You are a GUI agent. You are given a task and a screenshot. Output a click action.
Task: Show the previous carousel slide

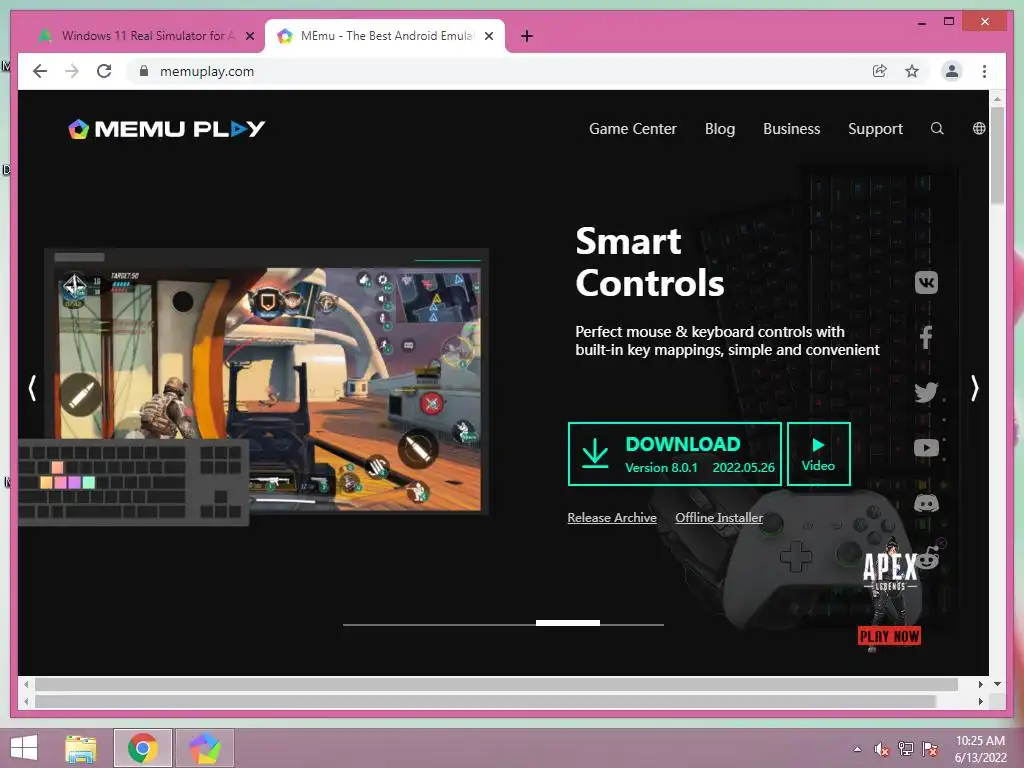[x=32, y=388]
